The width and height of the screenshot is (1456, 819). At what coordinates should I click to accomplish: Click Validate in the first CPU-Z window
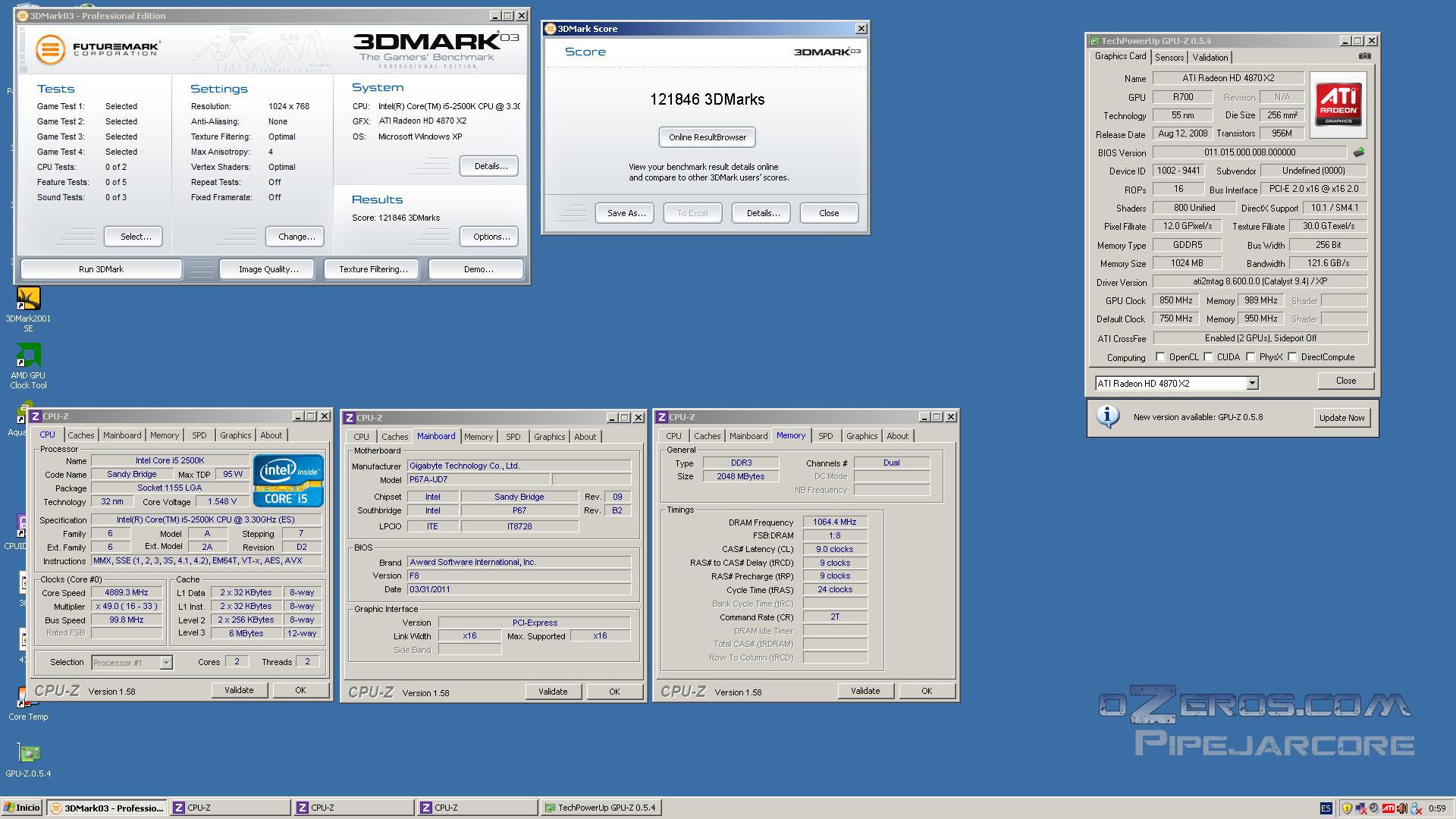(x=239, y=690)
